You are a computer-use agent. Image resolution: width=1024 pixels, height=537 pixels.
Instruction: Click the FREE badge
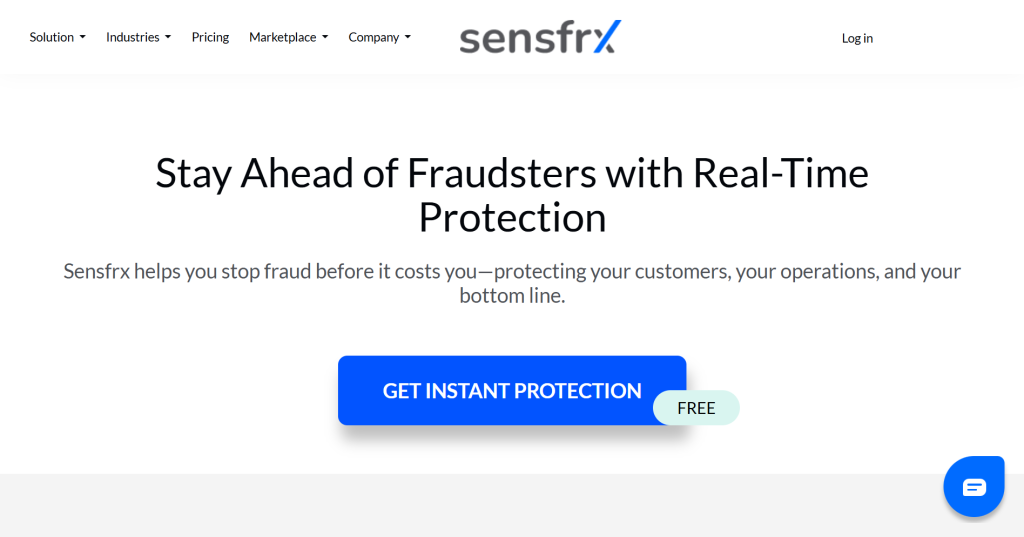coord(696,408)
